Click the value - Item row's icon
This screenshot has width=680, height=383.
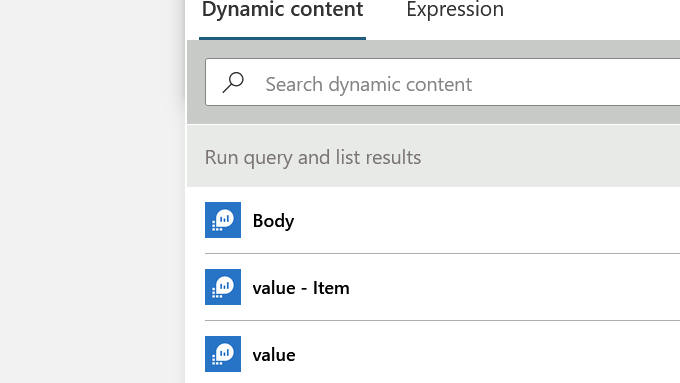coord(223,287)
